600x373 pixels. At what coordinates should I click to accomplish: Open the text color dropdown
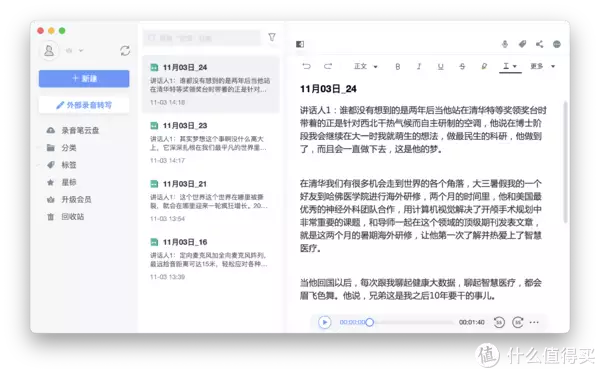[x=510, y=67]
